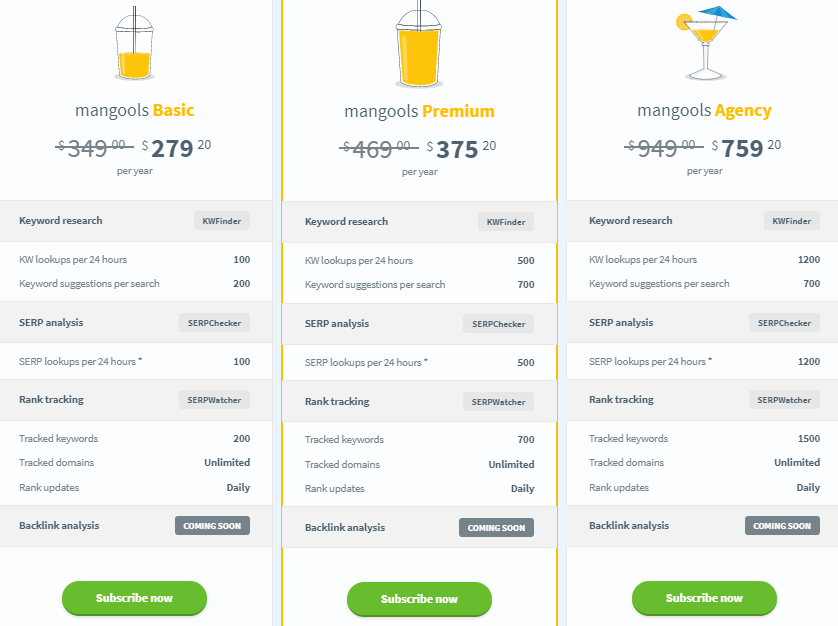Image resolution: width=838 pixels, height=626 pixels.
Task: Click the COMING SOON badge under Agency
Action: tap(782, 525)
